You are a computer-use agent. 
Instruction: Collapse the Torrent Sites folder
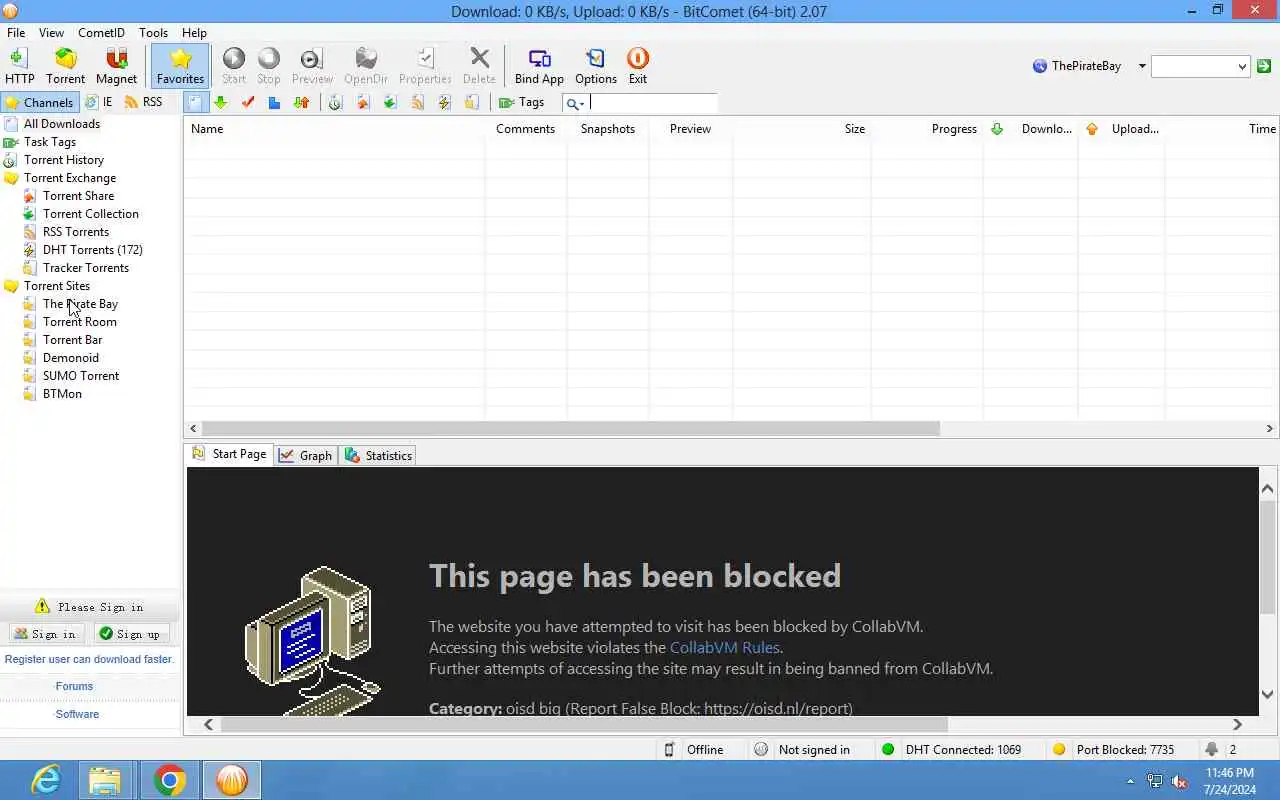[57, 286]
